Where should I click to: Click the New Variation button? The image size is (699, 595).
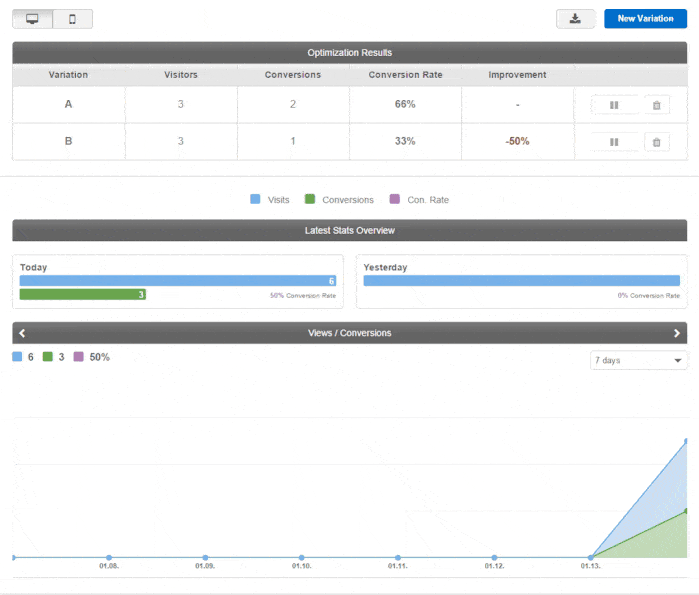(645, 19)
